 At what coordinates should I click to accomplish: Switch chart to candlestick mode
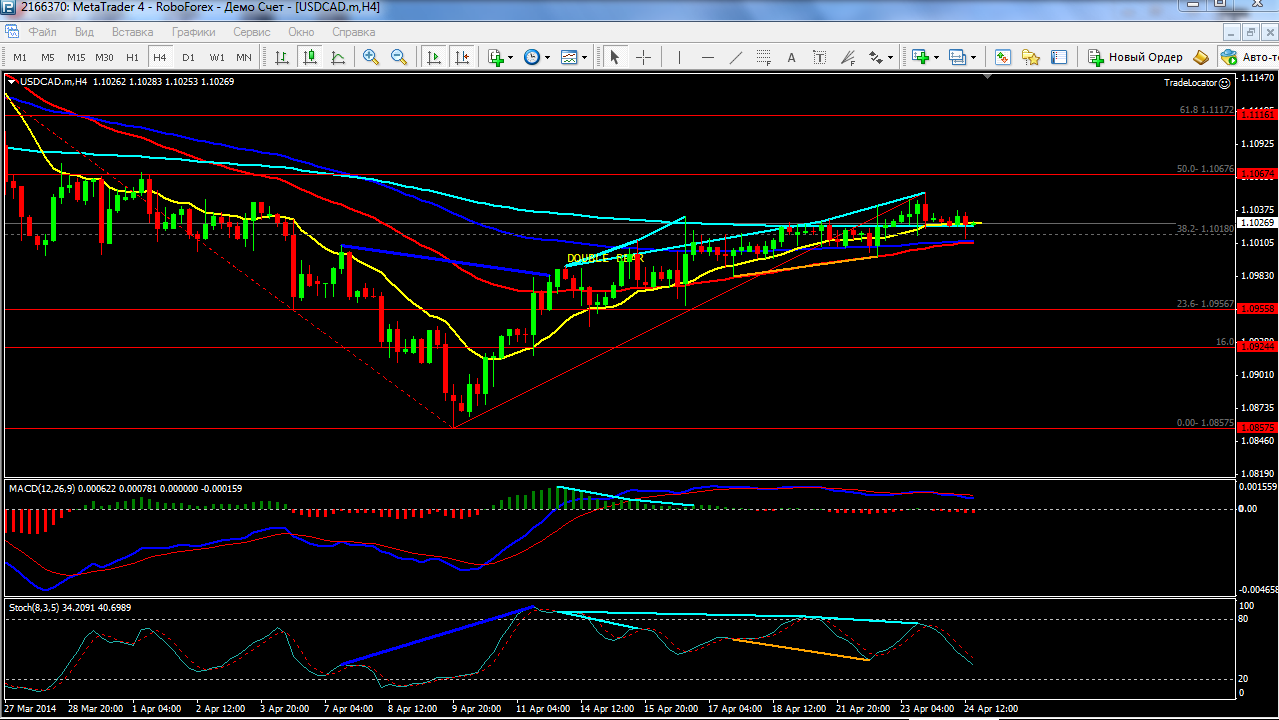coord(311,57)
